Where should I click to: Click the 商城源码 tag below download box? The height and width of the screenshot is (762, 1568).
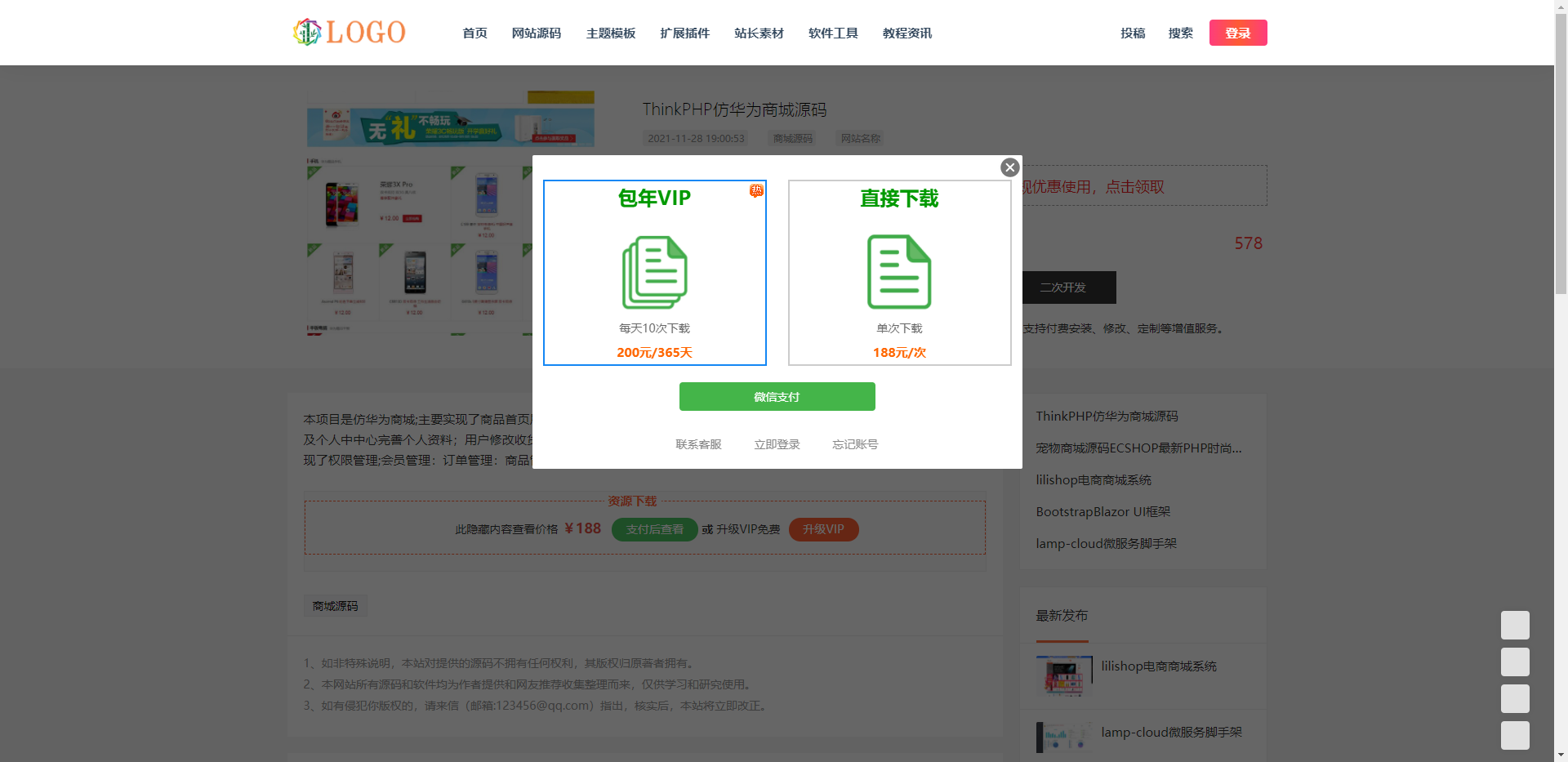335,606
